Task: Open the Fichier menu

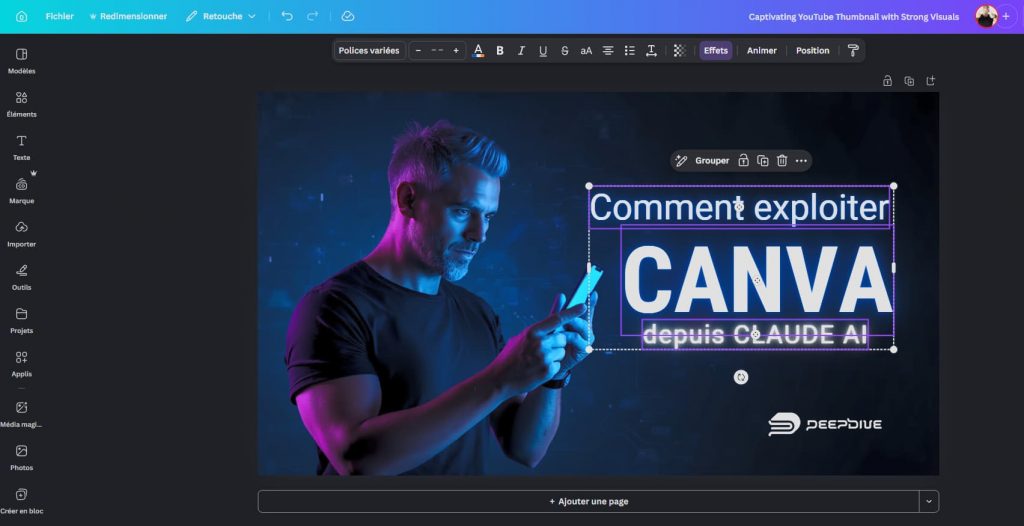Action: (59, 17)
